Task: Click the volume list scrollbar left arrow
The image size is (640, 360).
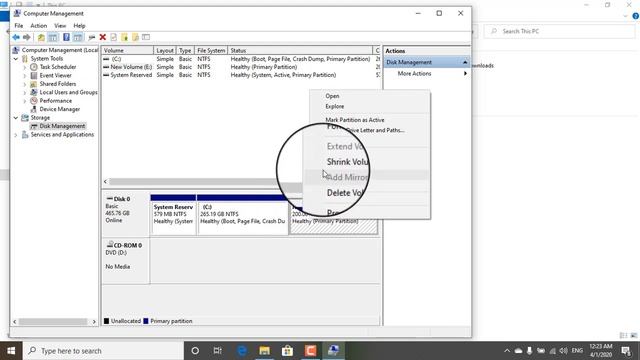Action: click(105, 182)
